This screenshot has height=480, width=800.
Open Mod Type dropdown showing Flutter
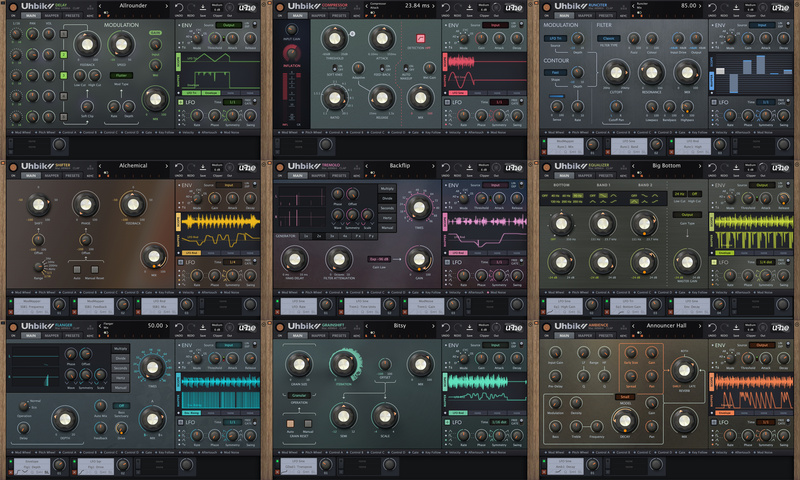coord(121,74)
